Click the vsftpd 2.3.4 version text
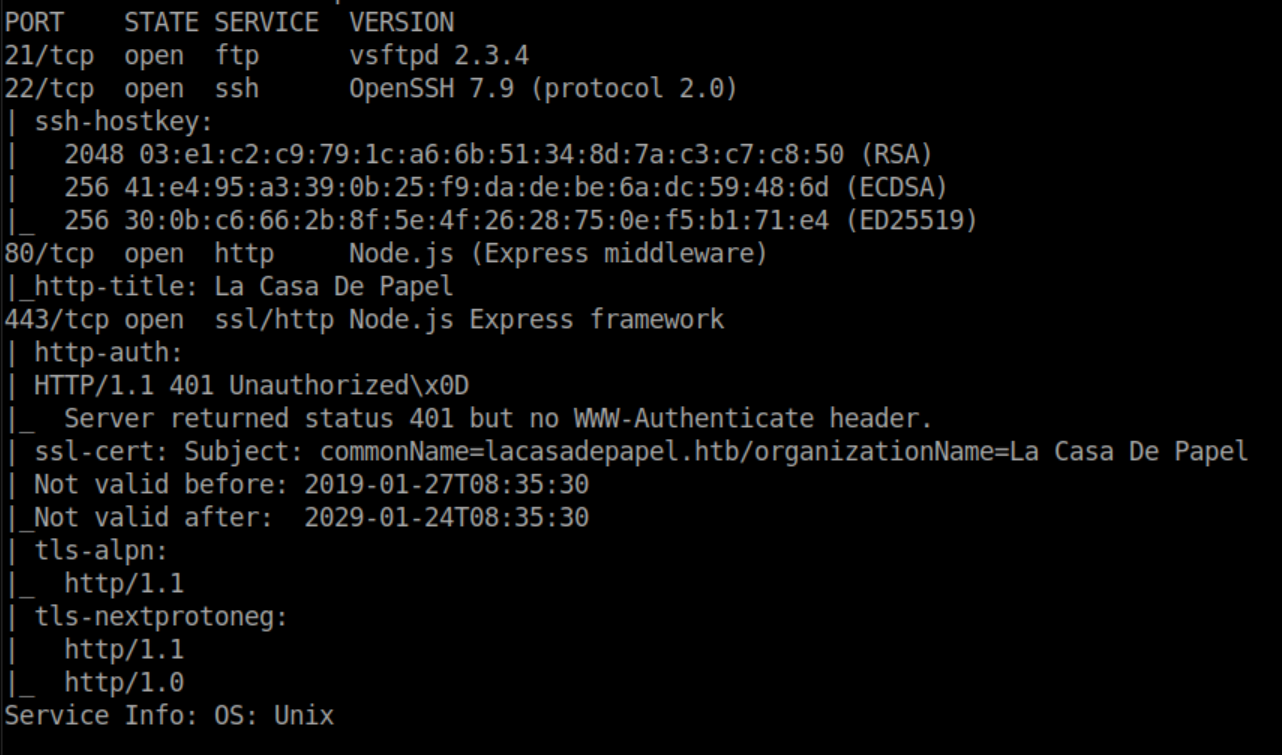 438,55
